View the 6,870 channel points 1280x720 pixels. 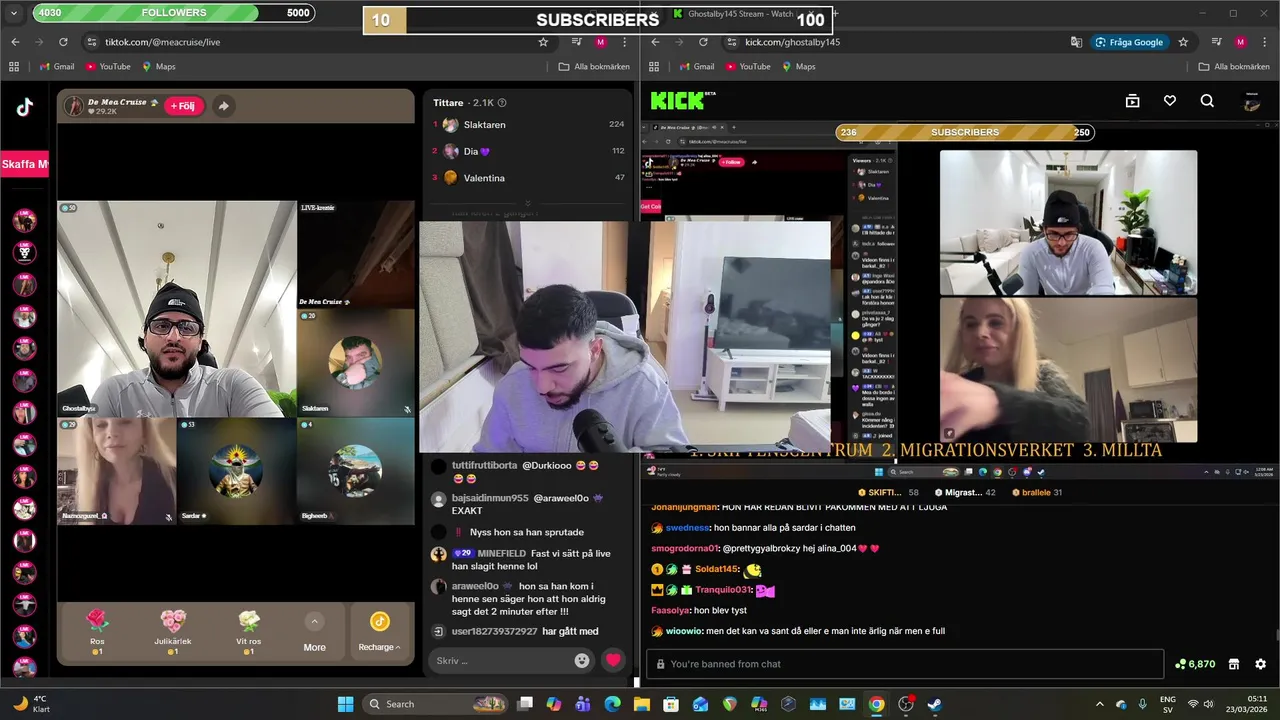click(x=1195, y=664)
